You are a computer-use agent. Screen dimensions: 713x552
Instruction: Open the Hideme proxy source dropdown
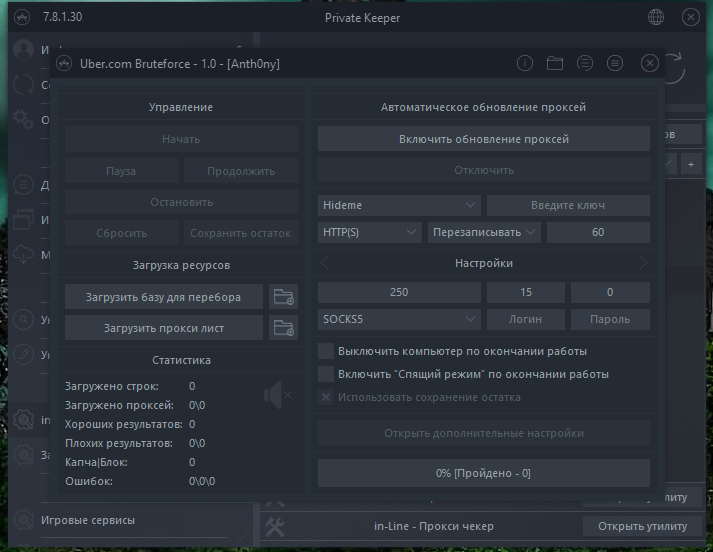pos(399,205)
